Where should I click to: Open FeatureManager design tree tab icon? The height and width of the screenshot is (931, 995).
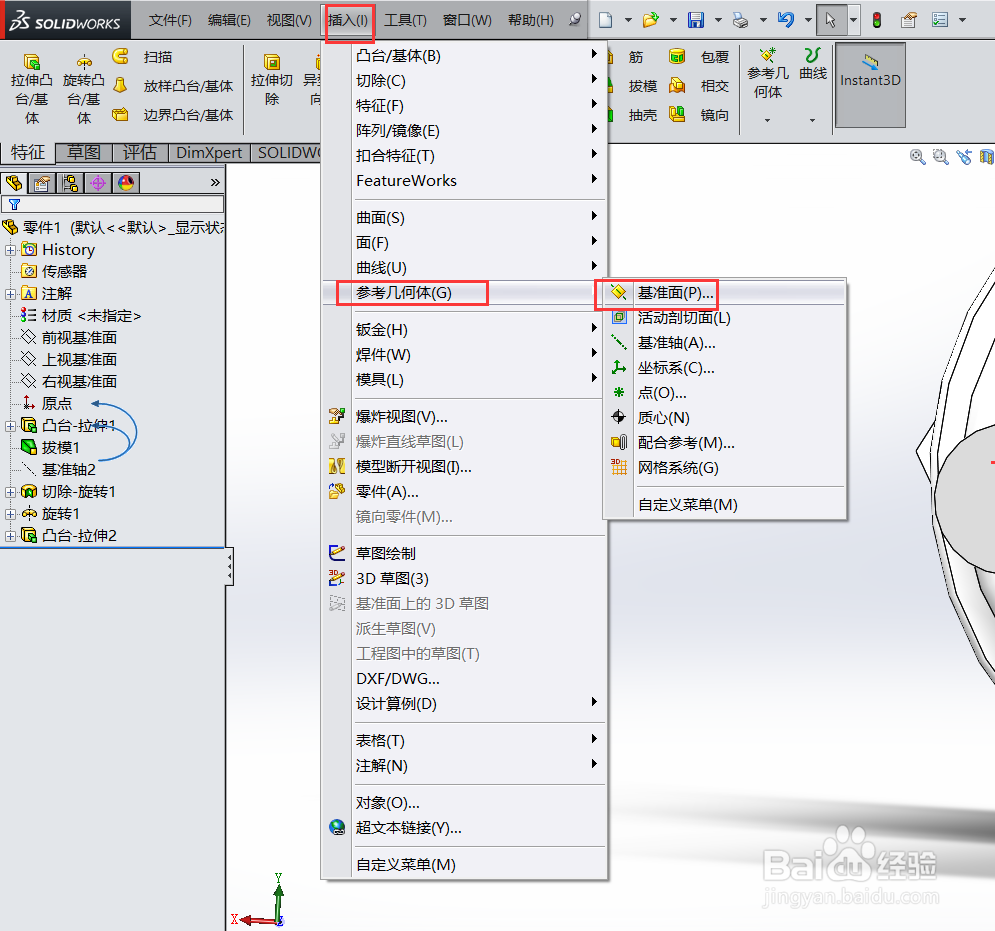coord(14,183)
